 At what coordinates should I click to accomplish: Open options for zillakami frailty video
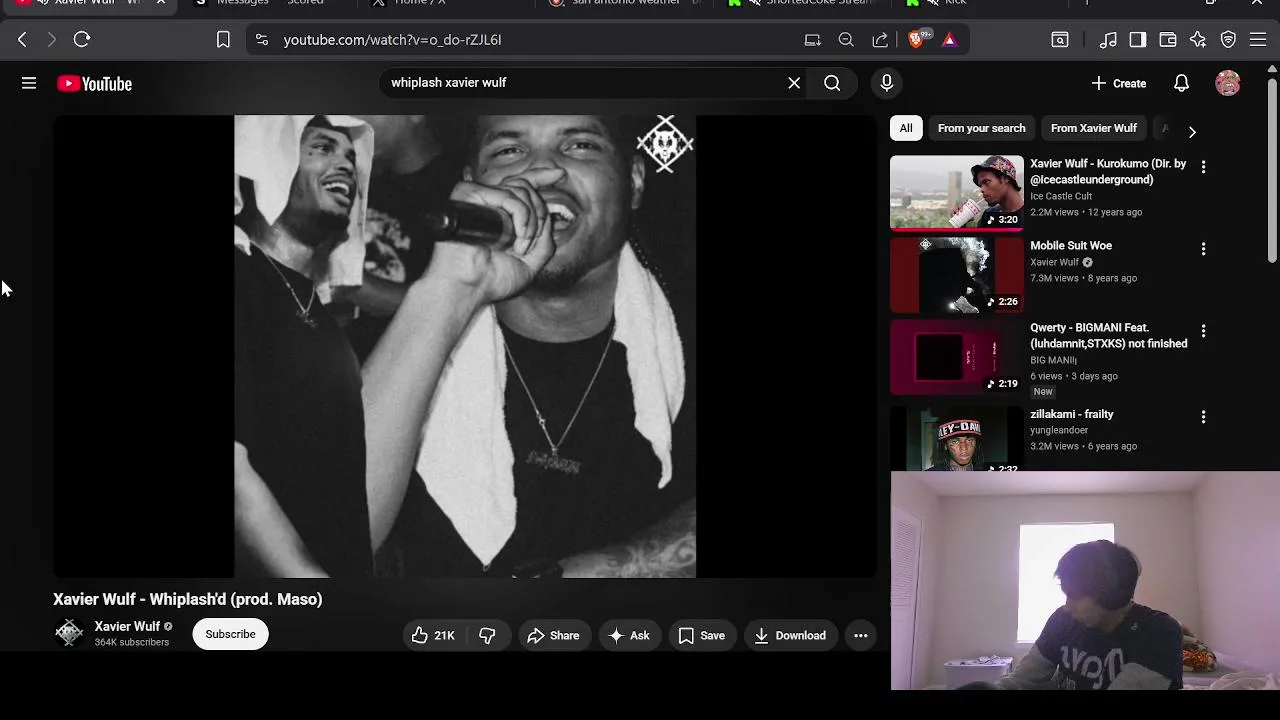coord(1203,416)
